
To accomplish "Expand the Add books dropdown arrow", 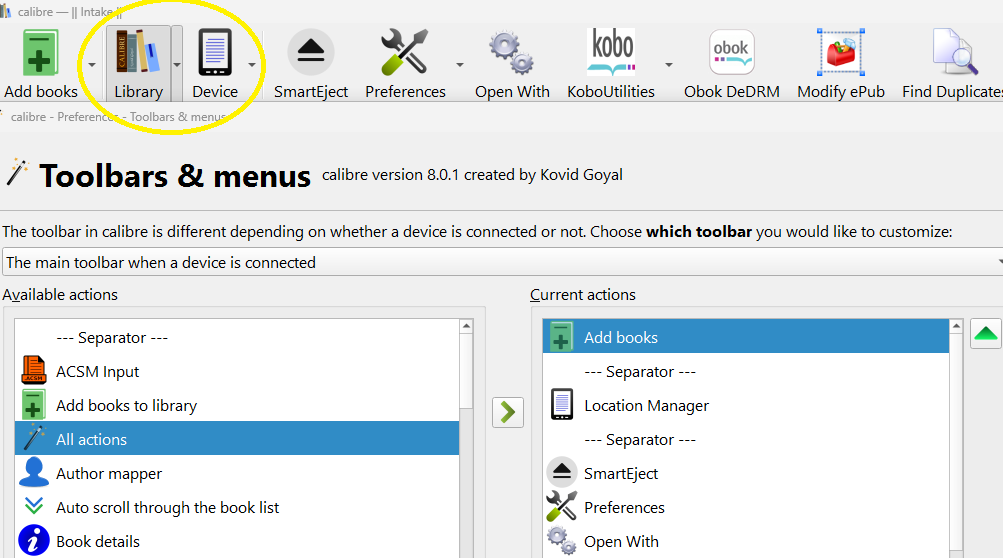I will [x=91, y=65].
